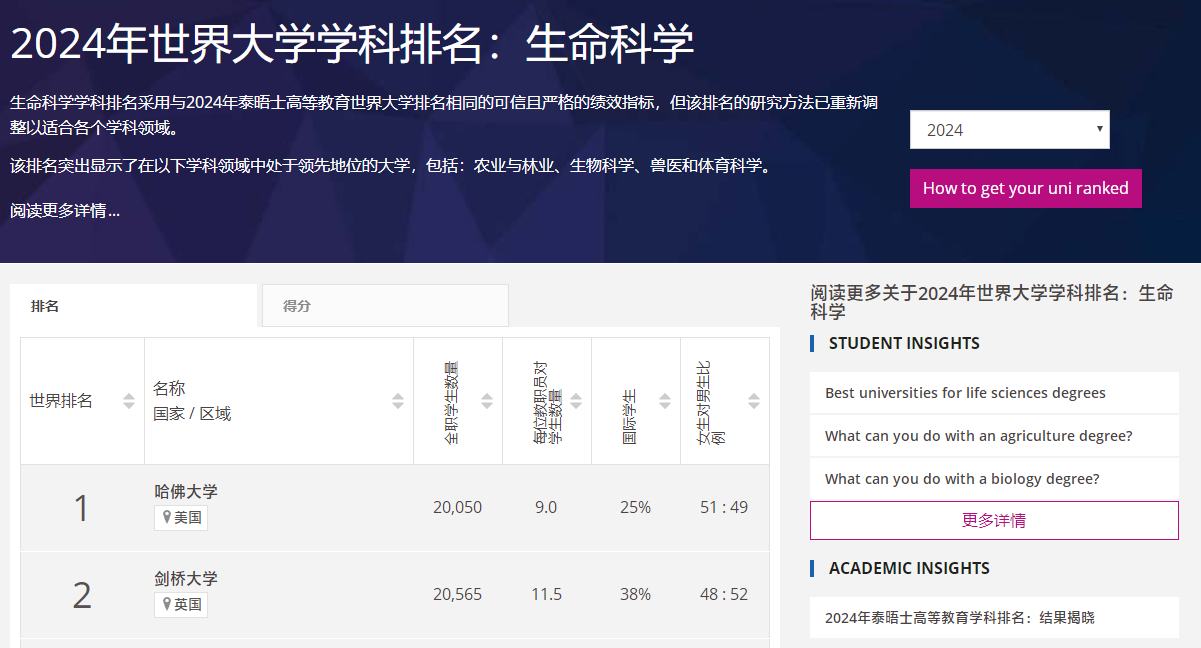The image size is (1201, 648).
Task: Click location pin icon beside 美国
Action: click(x=167, y=518)
